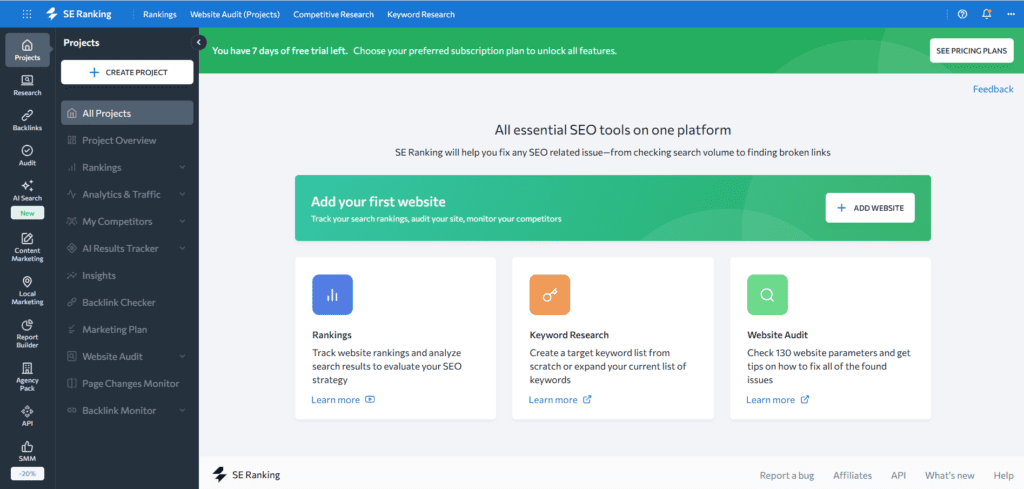Collapse the Projects side panel
Image resolution: width=1024 pixels, height=489 pixels.
click(x=199, y=43)
